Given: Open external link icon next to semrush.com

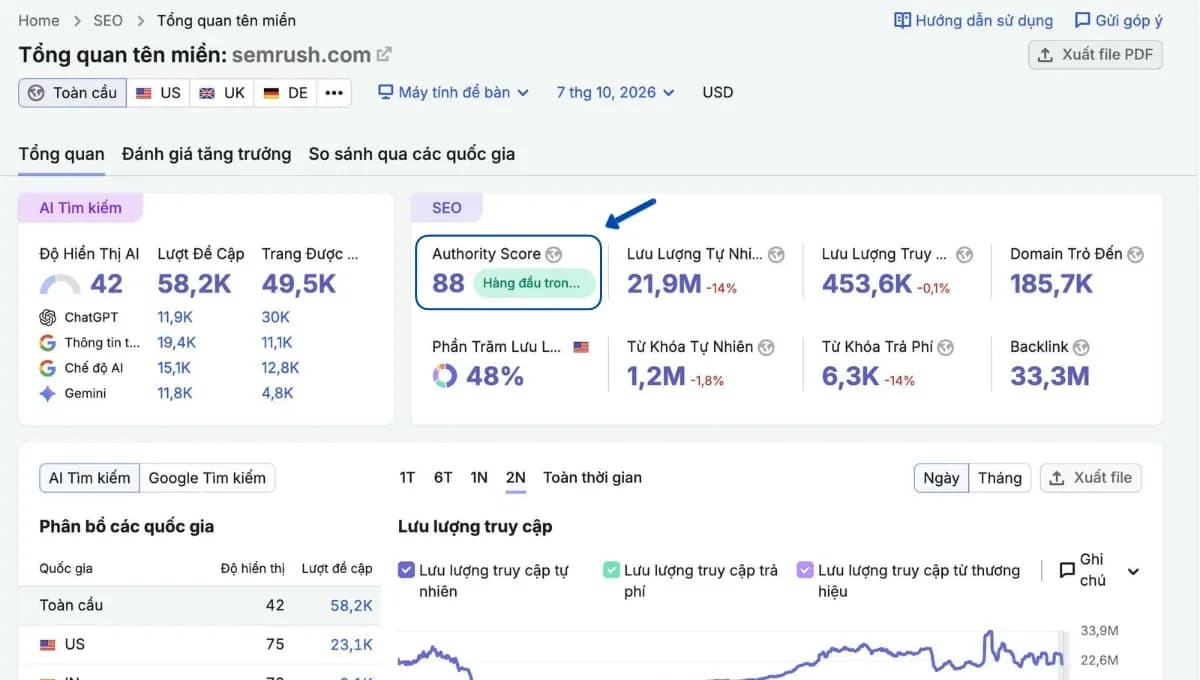Looking at the screenshot, I should [x=384, y=55].
